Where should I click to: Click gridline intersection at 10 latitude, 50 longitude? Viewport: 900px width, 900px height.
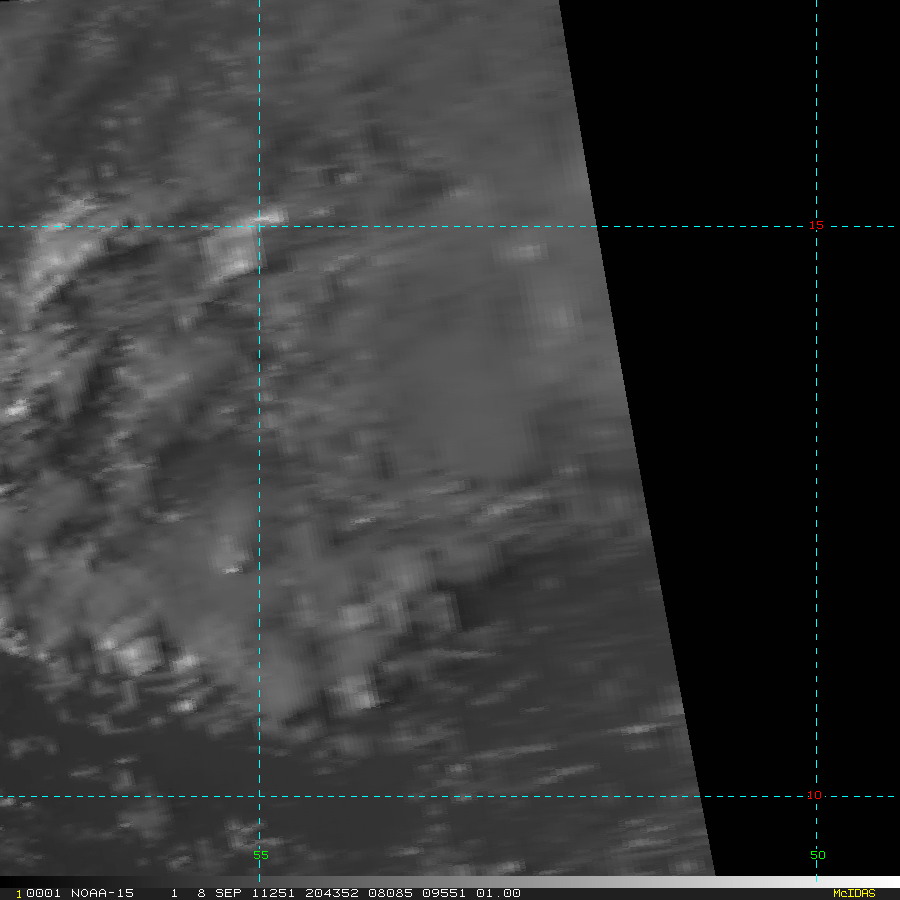pos(817,797)
